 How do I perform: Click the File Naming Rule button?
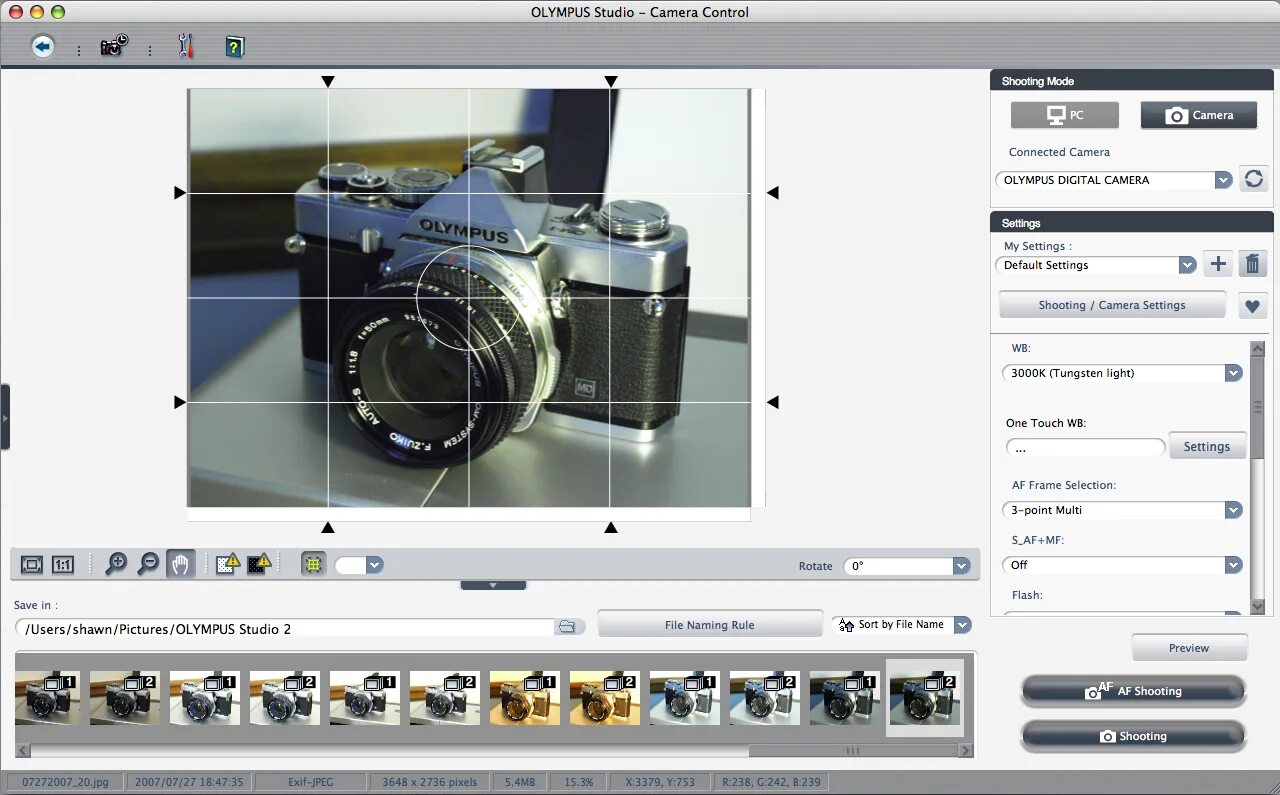pos(709,625)
